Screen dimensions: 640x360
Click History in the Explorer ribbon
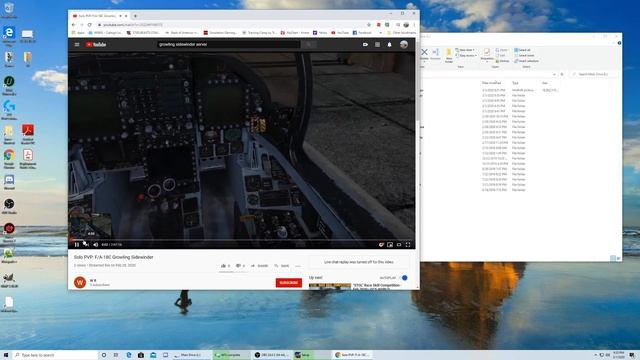pyautogui.click(x=502, y=61)
